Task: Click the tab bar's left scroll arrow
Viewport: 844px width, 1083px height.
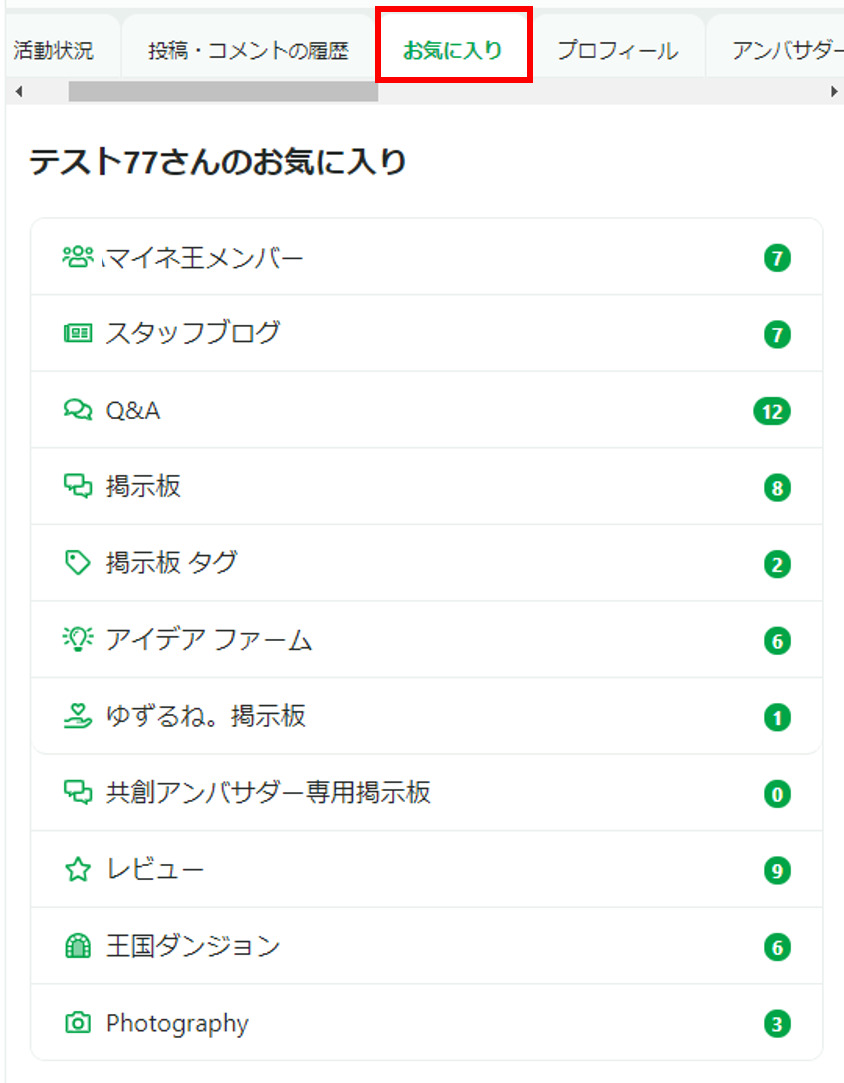Action: coord(19,92)
